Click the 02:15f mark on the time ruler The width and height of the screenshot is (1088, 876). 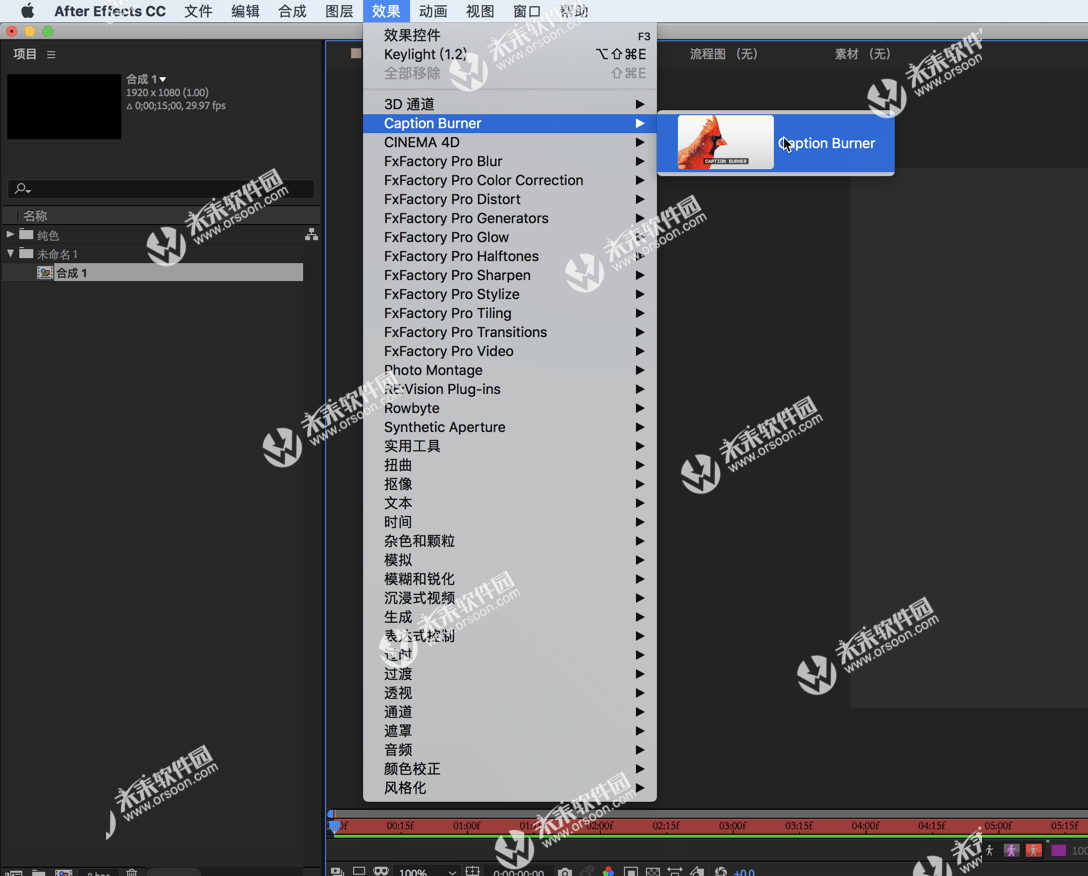[x=665, y=825]
